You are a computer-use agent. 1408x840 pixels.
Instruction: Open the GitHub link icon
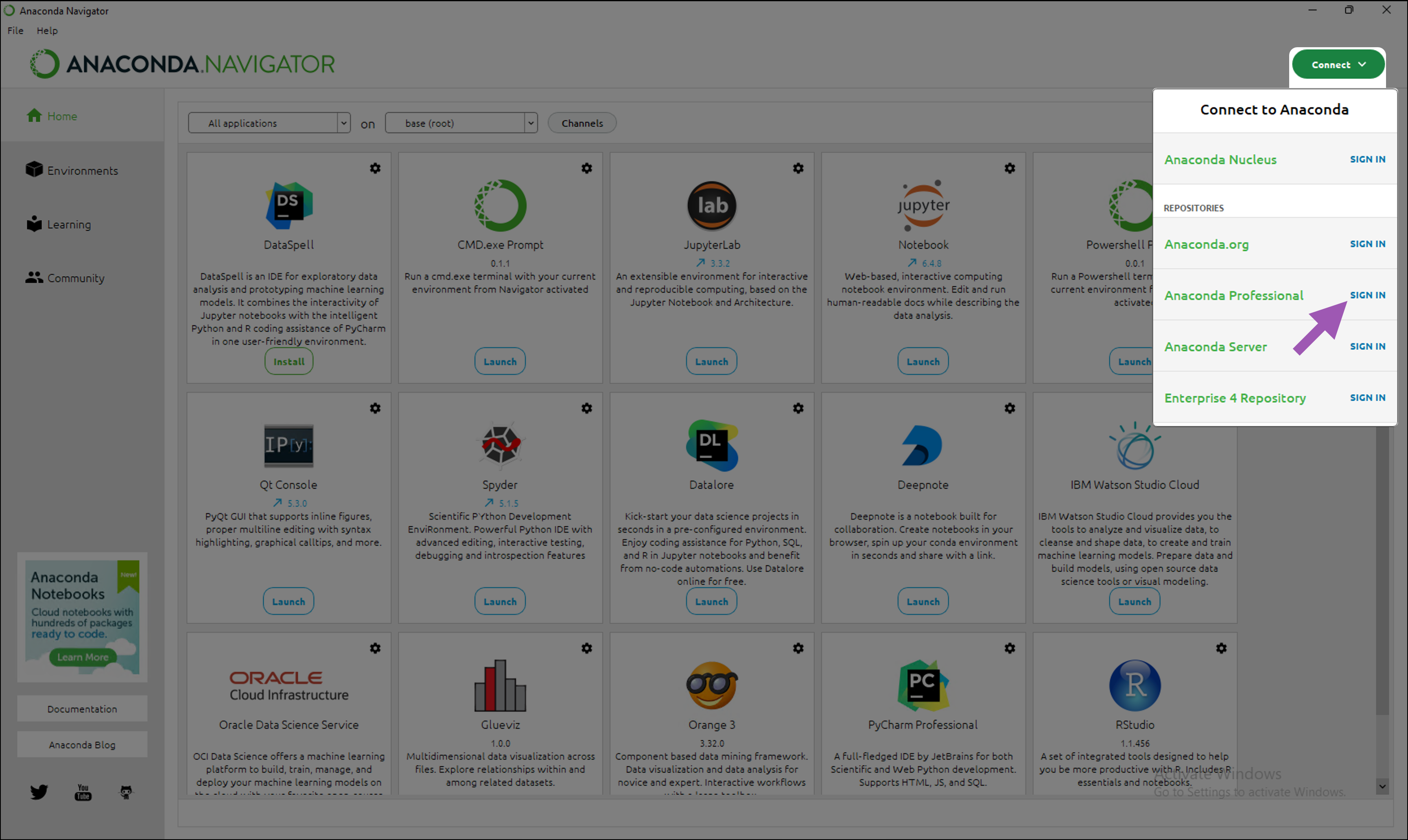126,792
